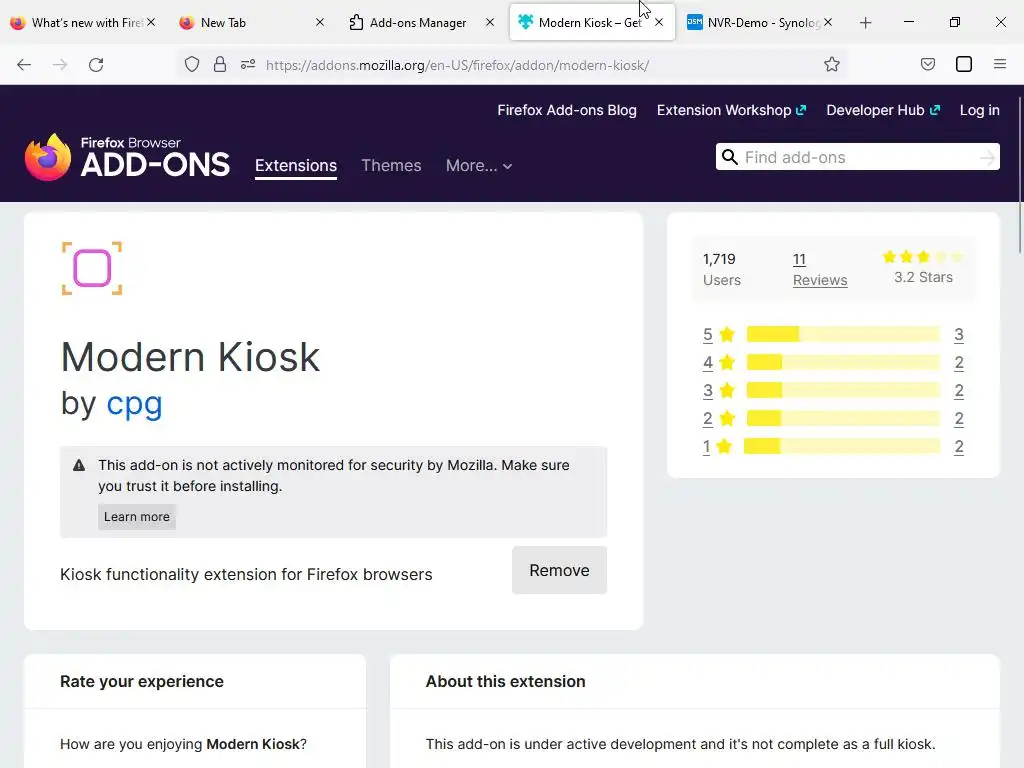Go back using the back arrow
The image size is (1024, 768).
coord(24,65)
